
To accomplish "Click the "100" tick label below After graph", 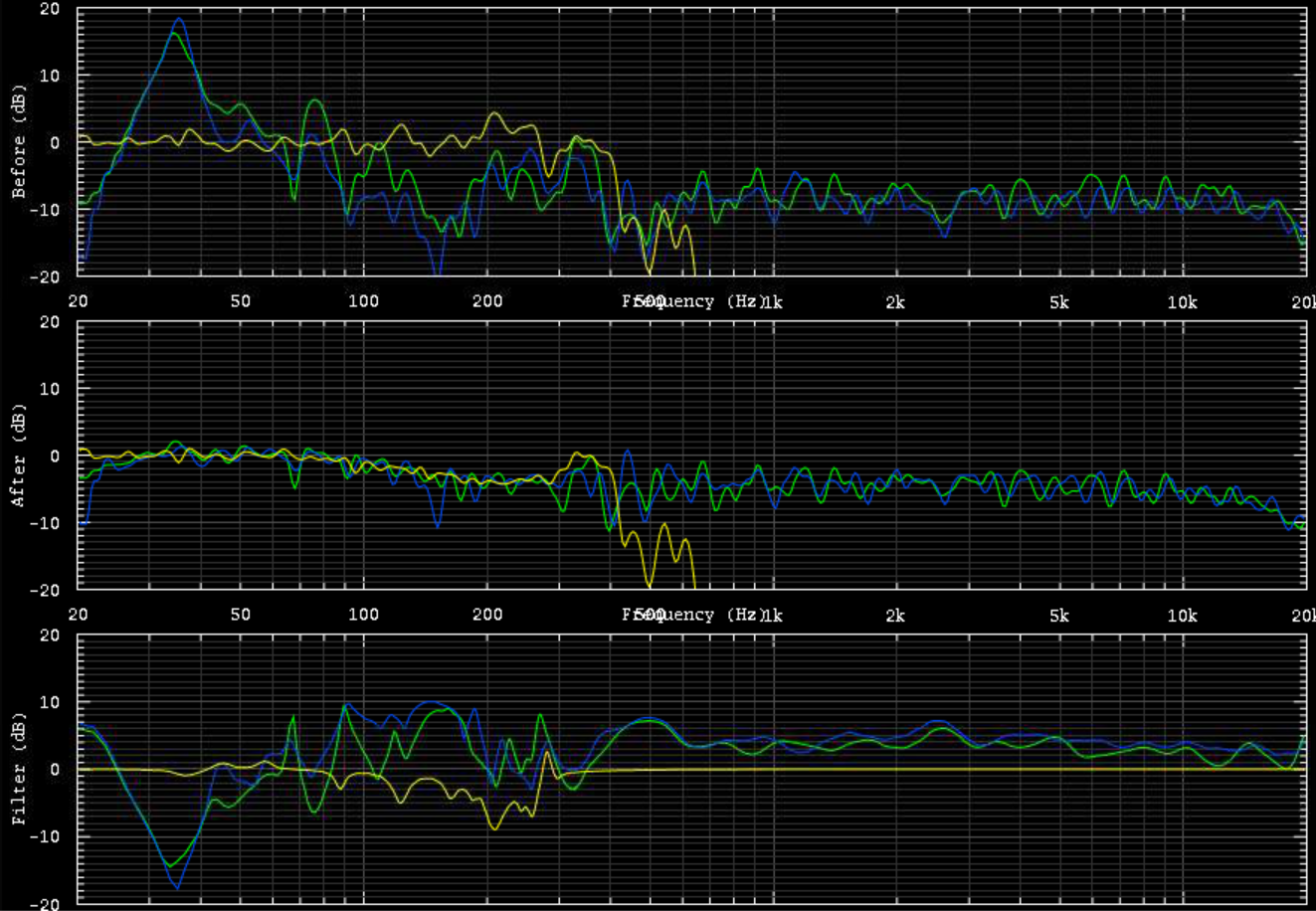I will tap(363, 615).
